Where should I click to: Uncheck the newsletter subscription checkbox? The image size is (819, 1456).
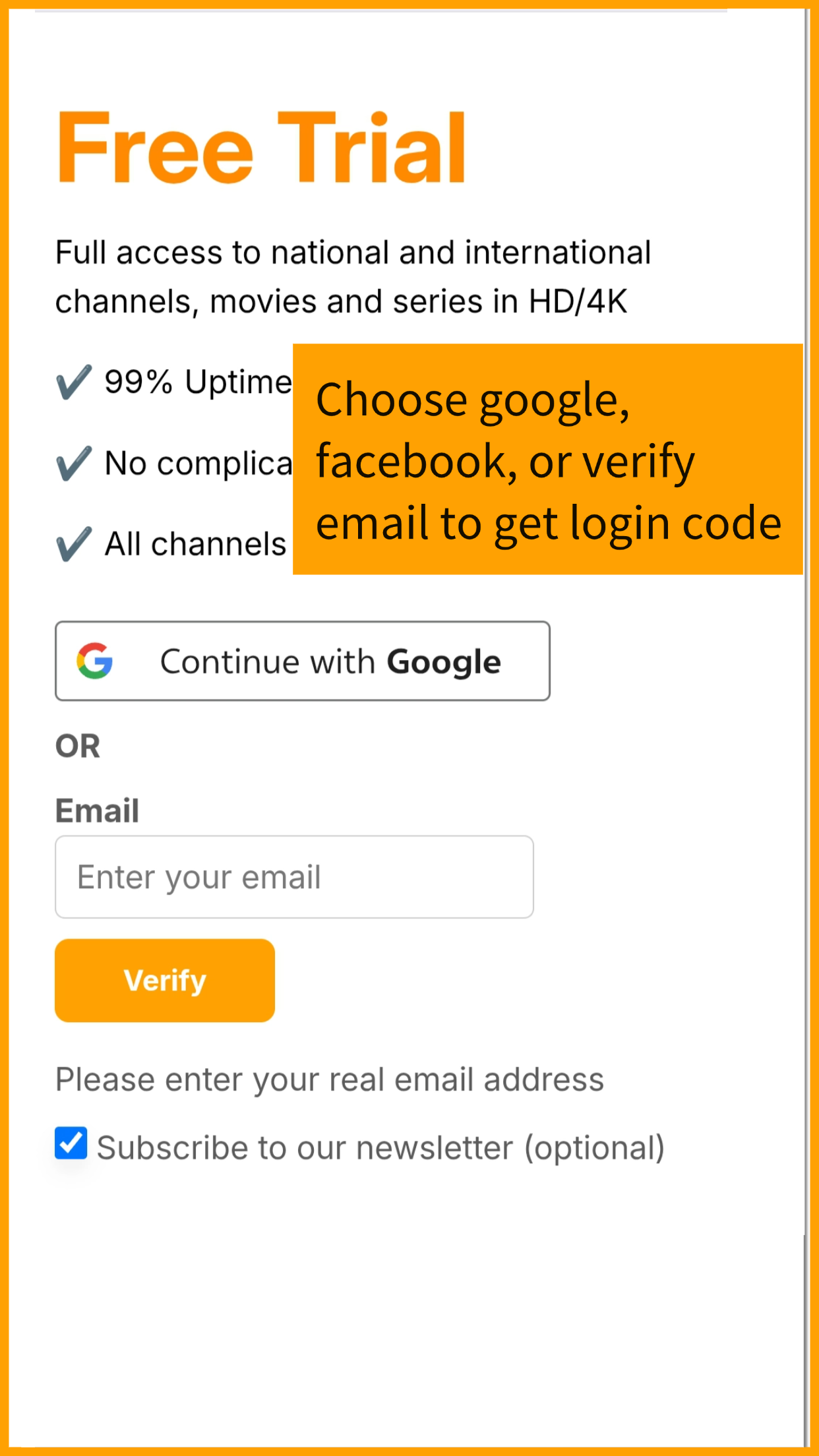click(71, 1143)
